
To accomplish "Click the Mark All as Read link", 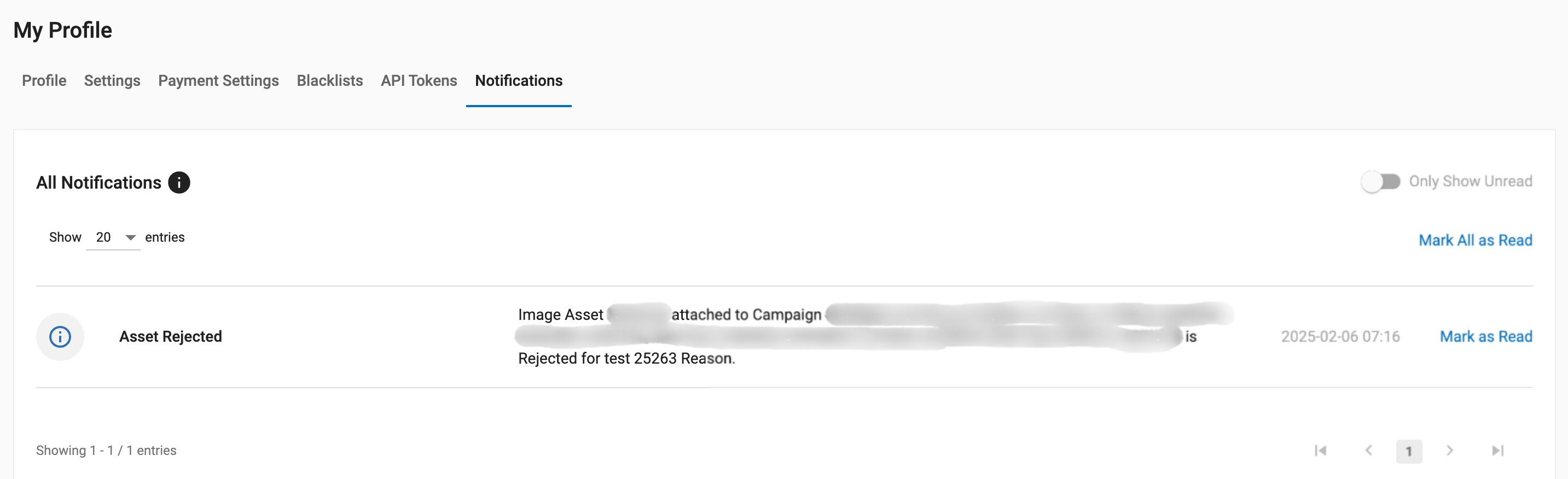I will coord(1475,241).
